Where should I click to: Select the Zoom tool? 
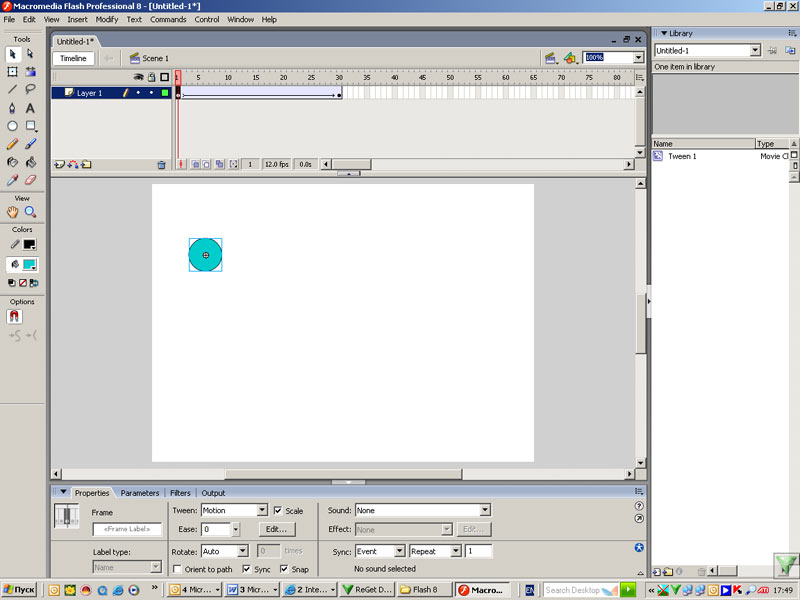[31, 212]
